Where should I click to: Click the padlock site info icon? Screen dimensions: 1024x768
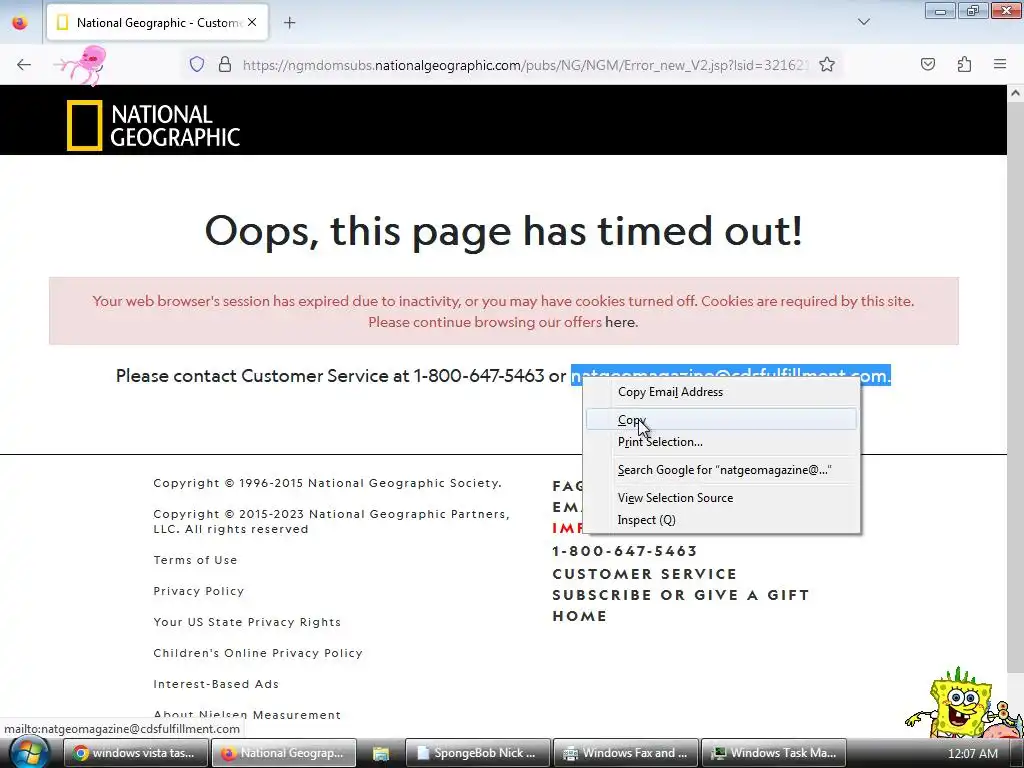(225, 64)
